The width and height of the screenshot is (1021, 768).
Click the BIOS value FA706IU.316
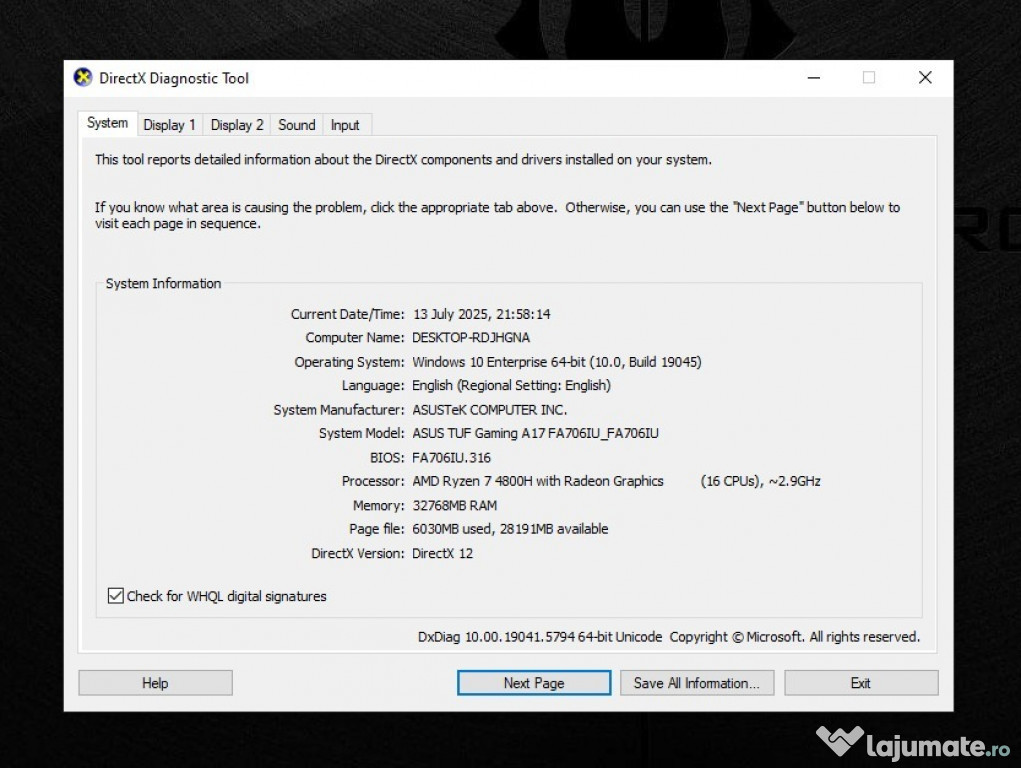tap(451, 457)
